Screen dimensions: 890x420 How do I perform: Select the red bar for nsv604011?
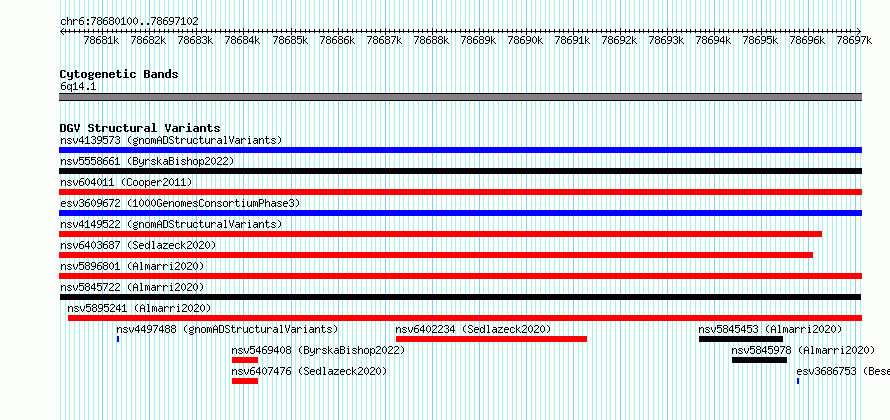pyautogui.click(x=460, y=192)
